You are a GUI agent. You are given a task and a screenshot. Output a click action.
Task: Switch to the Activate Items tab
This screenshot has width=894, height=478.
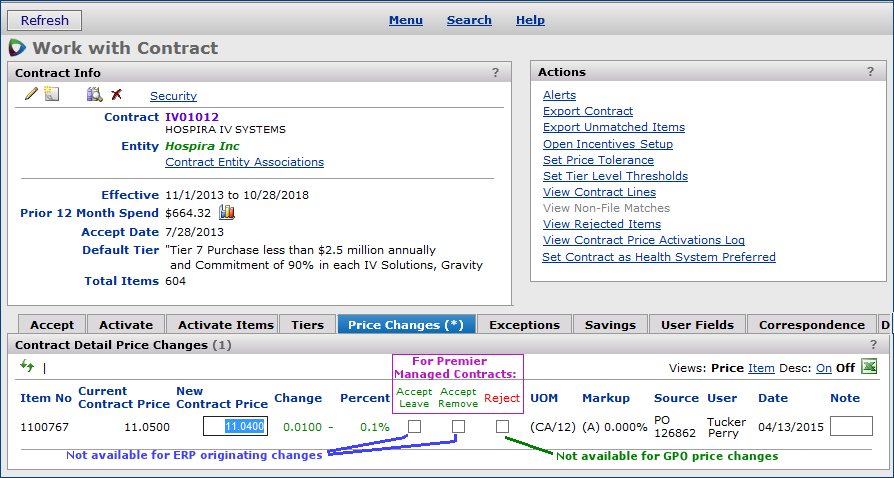225,324
